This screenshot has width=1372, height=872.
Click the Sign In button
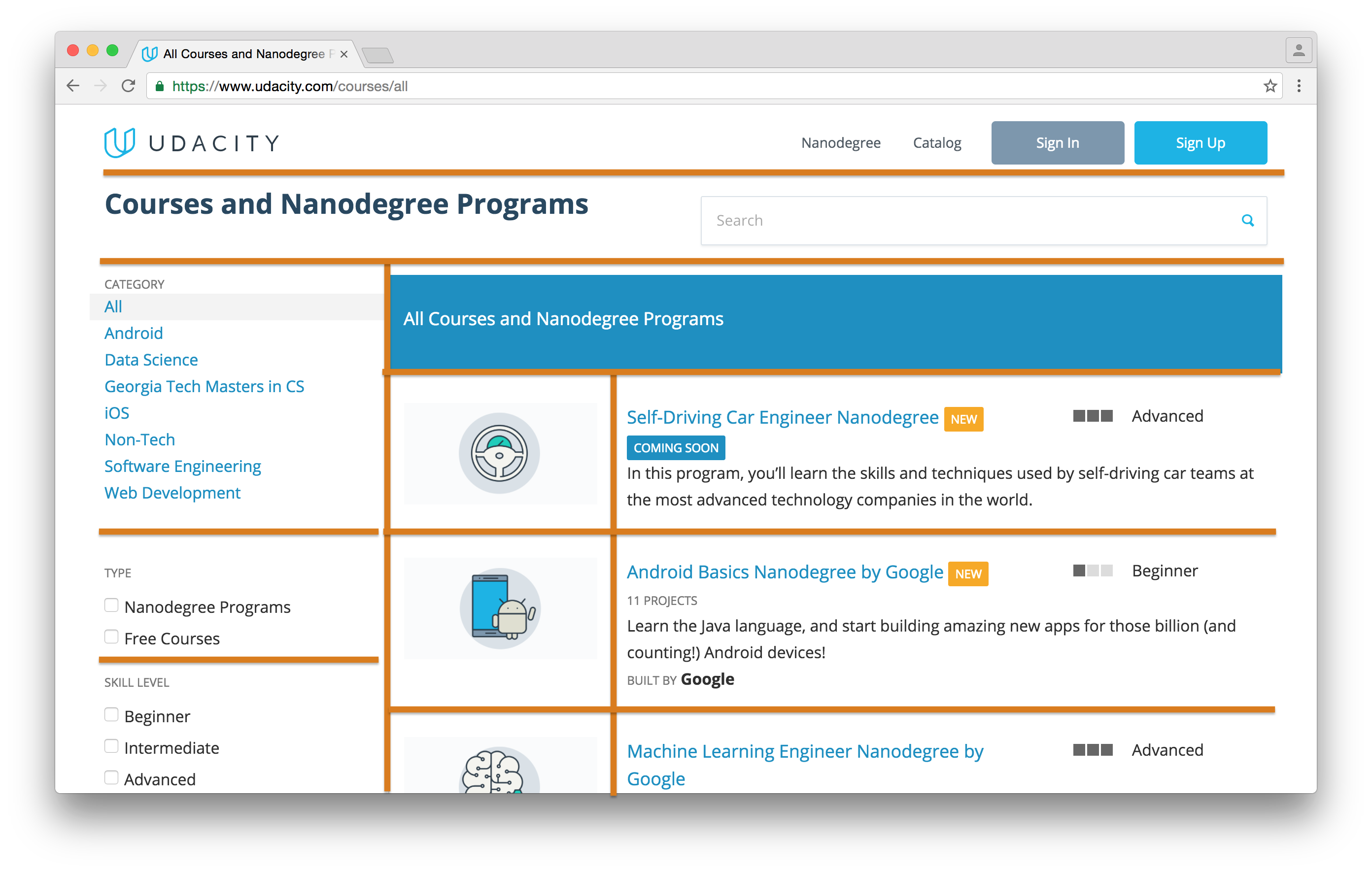[1058, 143]
